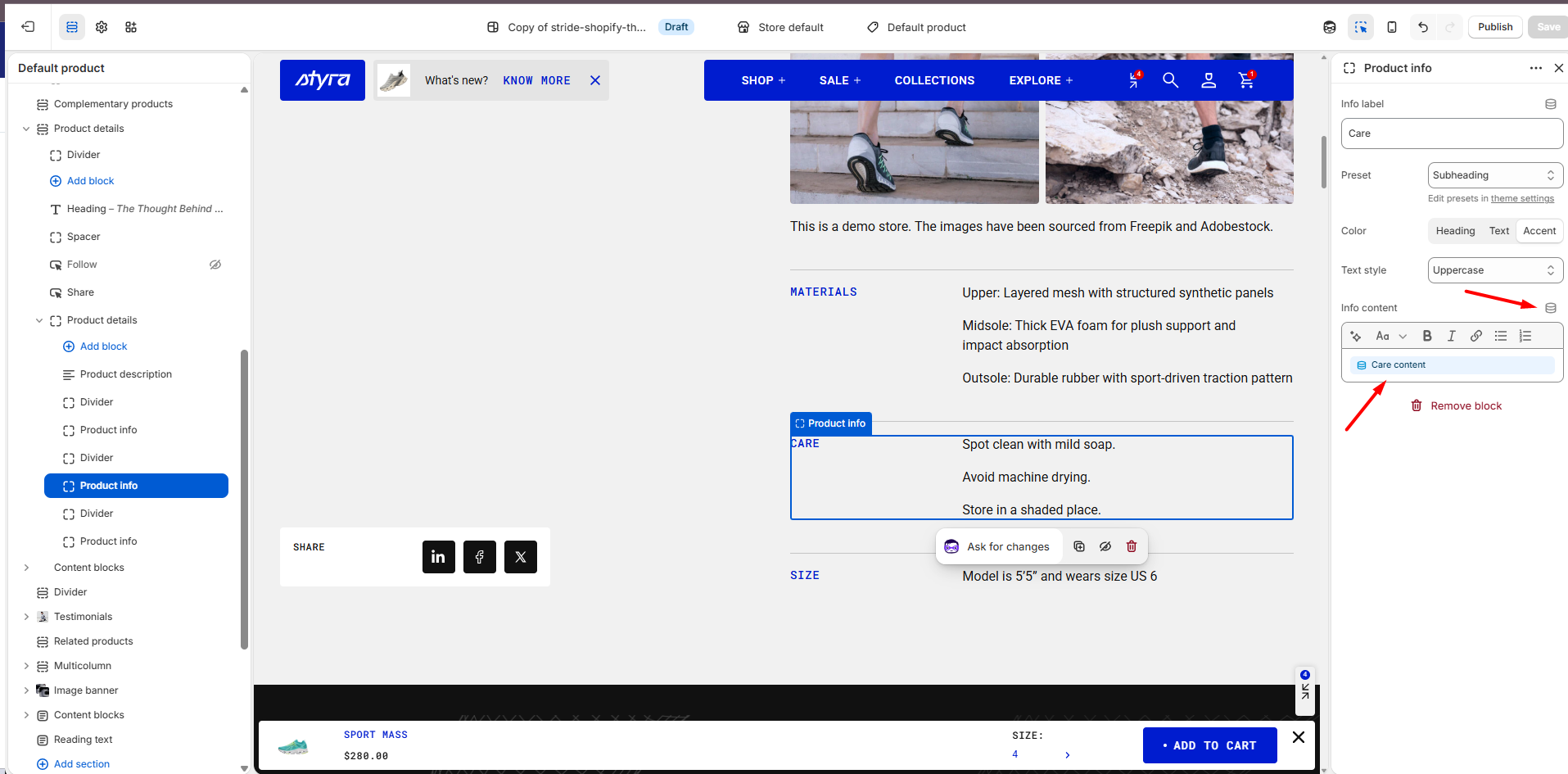Screen dimensions: 1568x774
Task: Open the Sidekick assistant icon in top bar
Action: point(1330,27)
